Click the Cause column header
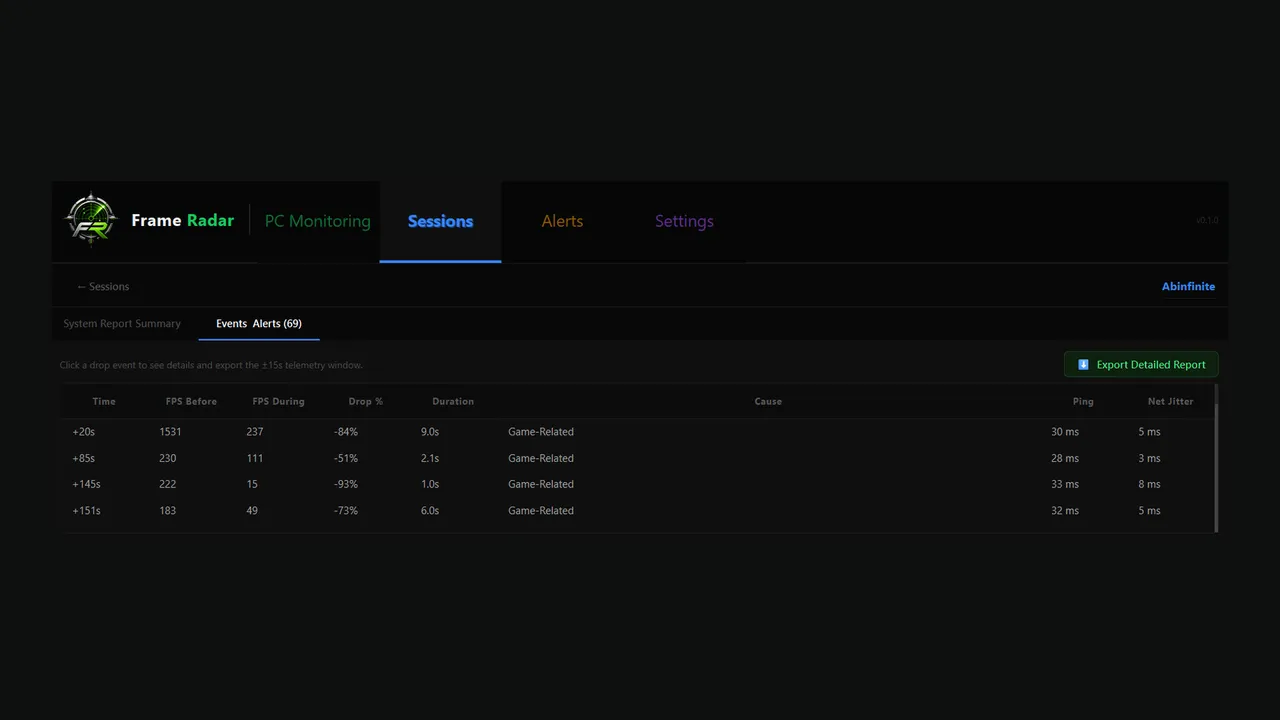 [768, 402]
